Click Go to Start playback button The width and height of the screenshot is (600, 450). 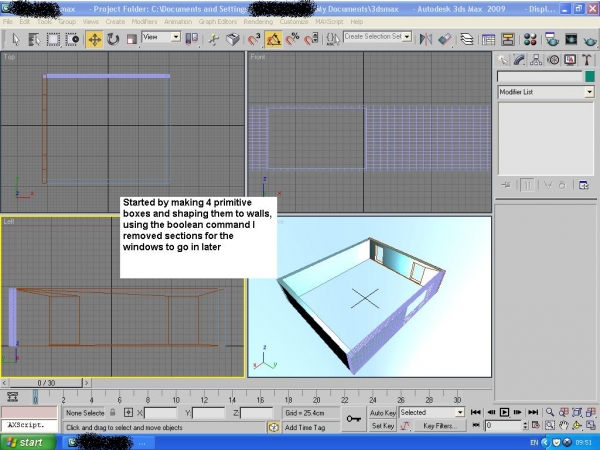coord(476,412)
